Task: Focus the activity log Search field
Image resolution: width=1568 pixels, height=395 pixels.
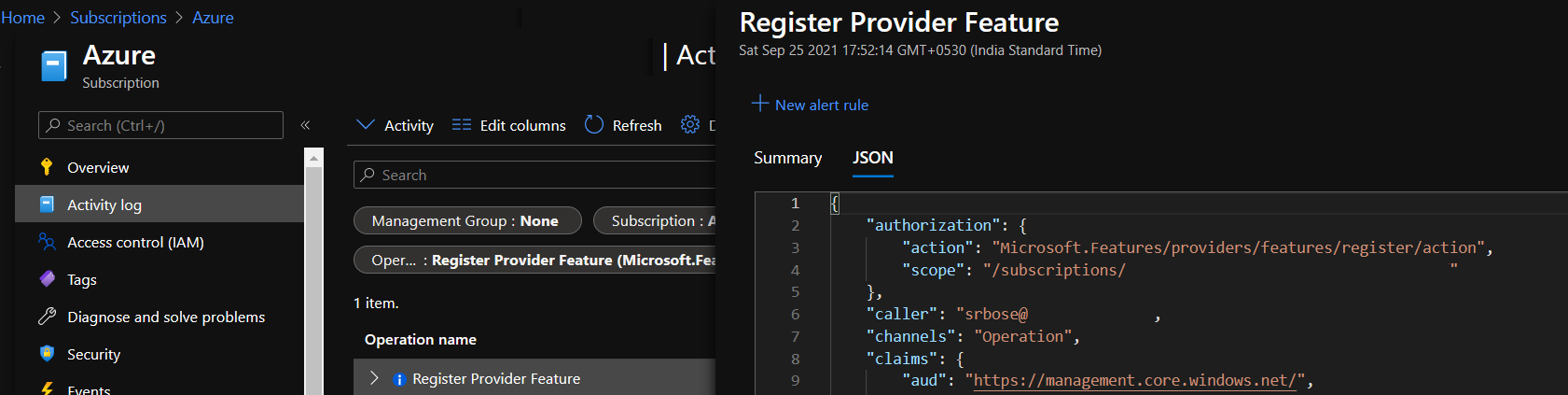Action: pyautogui.click(x=534, y=175)
